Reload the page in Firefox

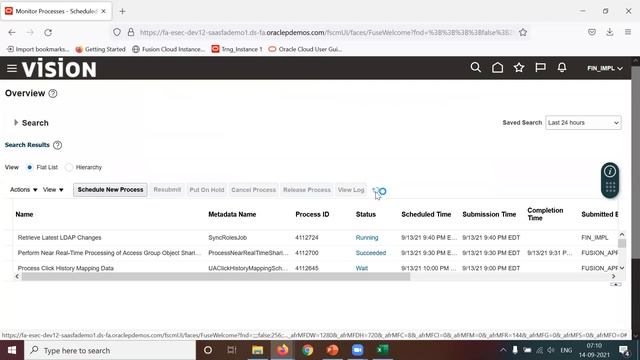pos(48,32)
